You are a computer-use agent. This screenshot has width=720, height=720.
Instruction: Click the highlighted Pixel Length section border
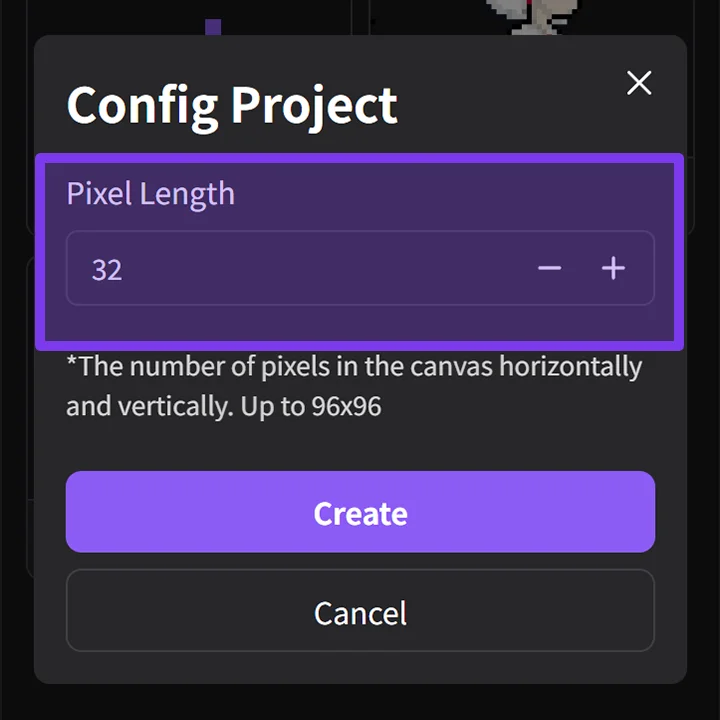click(360, 158)
